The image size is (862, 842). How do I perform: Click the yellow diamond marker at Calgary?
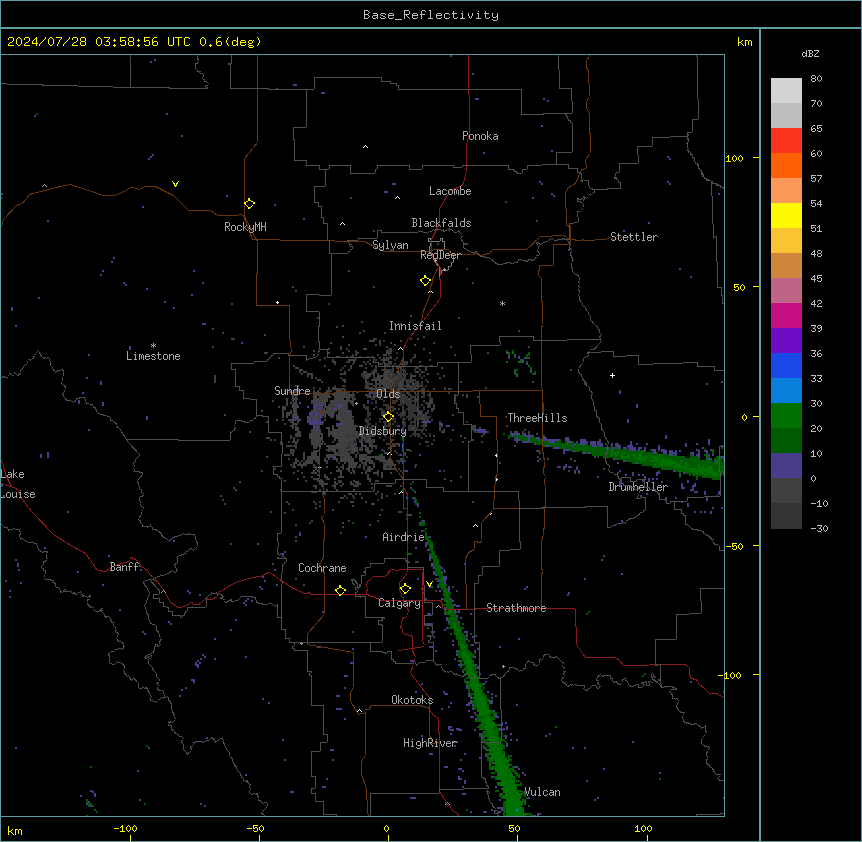(405, 589)
